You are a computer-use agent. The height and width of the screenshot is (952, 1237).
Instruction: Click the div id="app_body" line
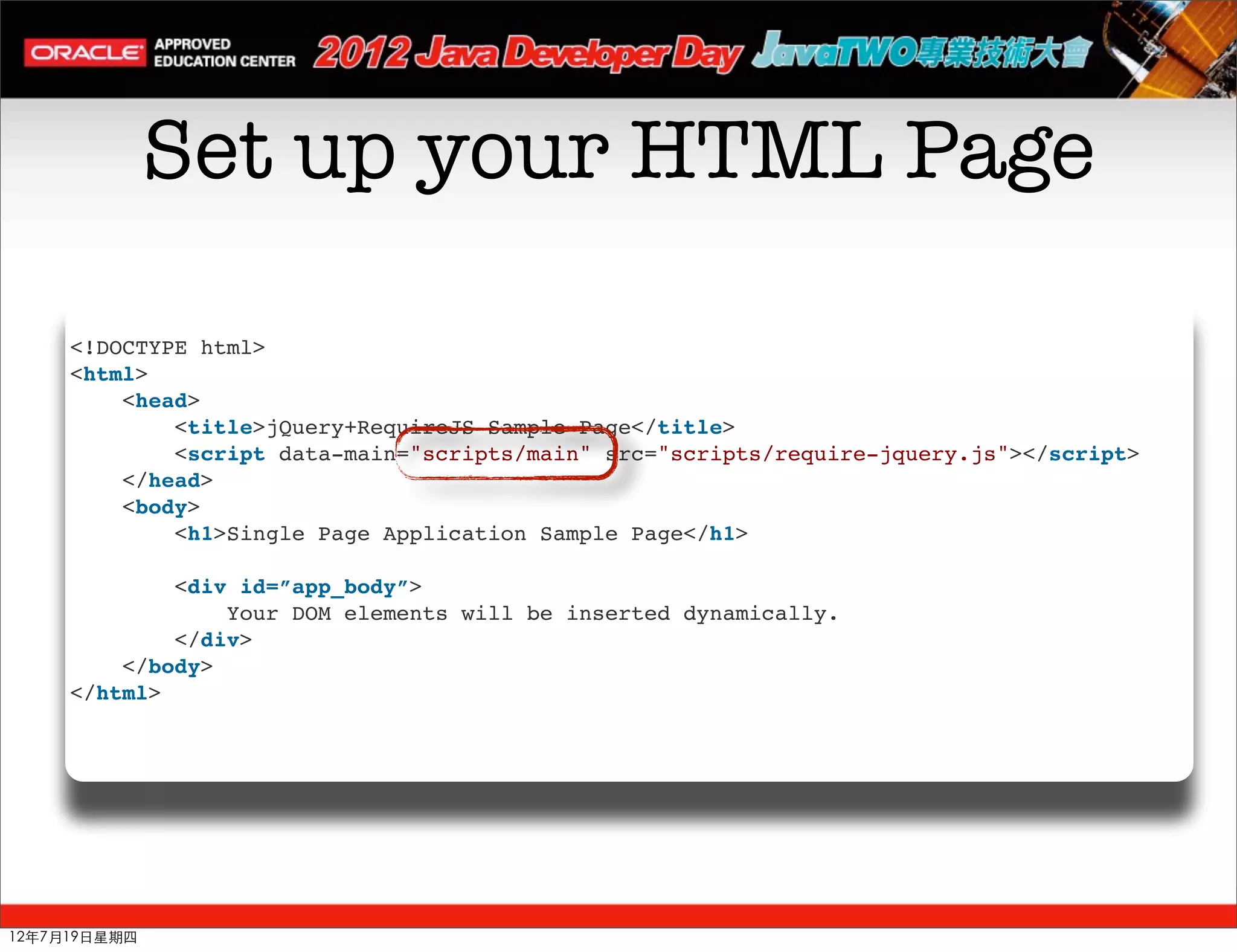click(298, 587)
